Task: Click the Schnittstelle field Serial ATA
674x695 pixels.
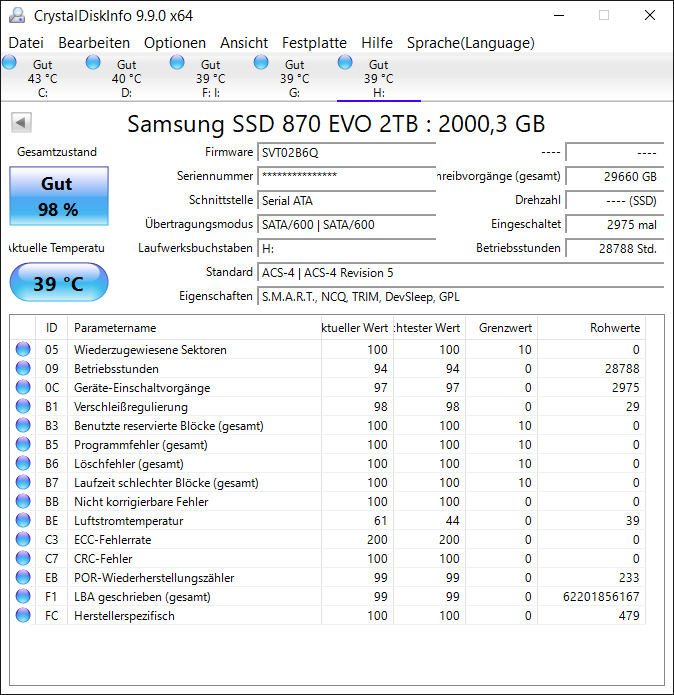Action: tap(347, 200)
